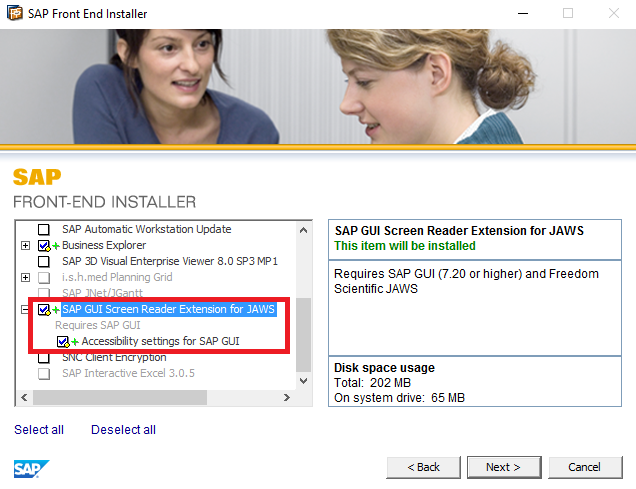Click the Select all link

tap(39, 430)
